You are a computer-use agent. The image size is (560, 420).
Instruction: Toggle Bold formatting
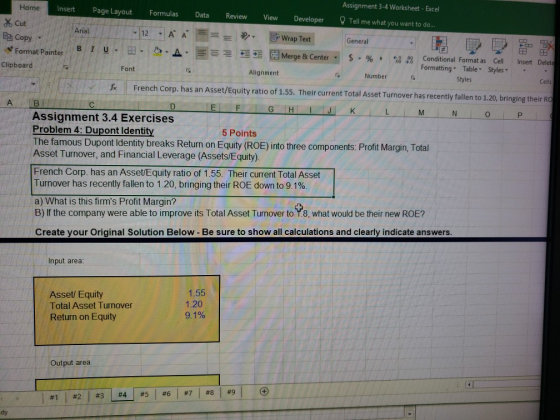pyautogui.click(x=79, y=49)
